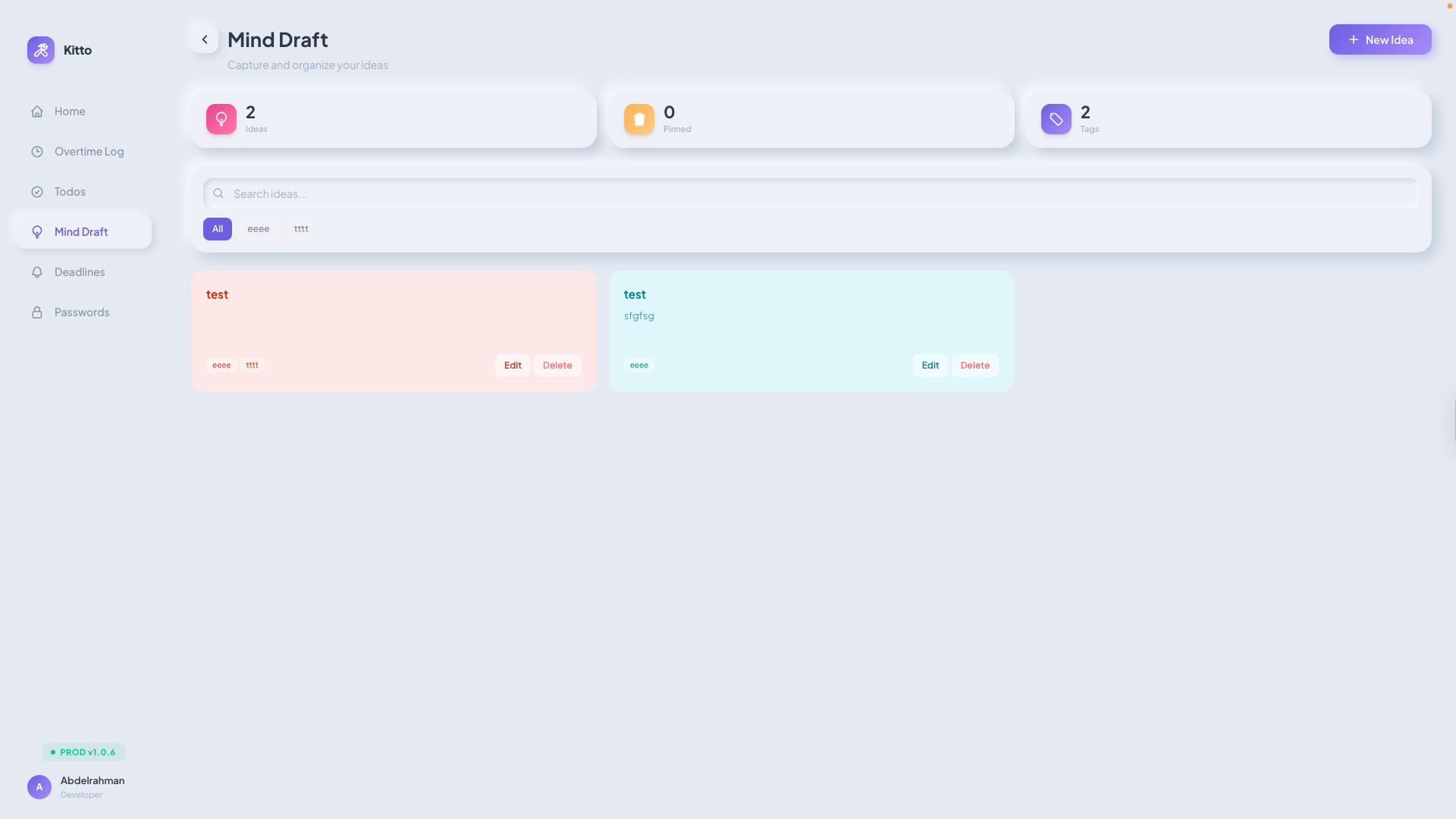The image size is (1456, 819).
Task: Go to Todos in sidebar
Action: pyautogui.click(x=70, y=192)
